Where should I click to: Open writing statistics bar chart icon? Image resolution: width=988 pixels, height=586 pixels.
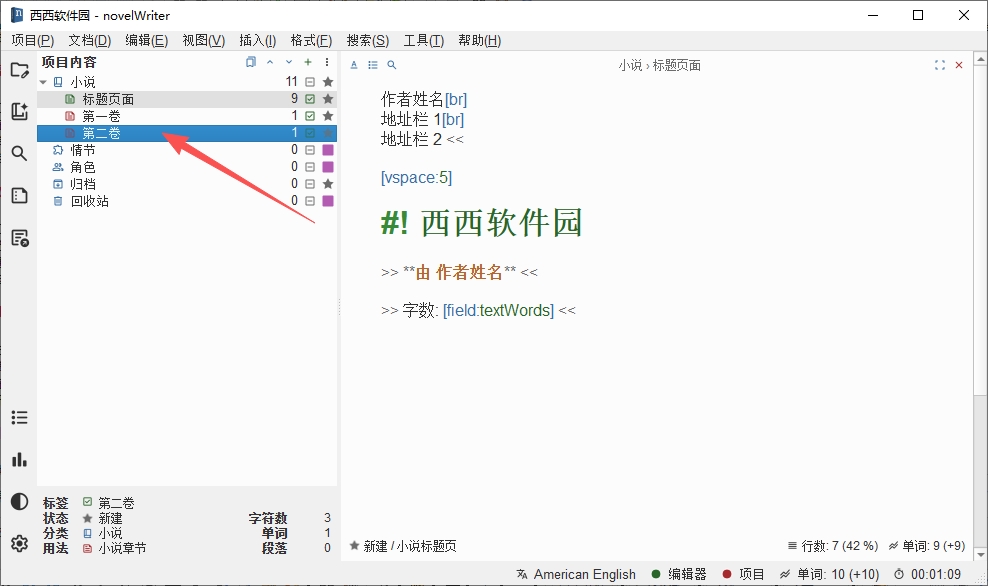pos(20,459)
